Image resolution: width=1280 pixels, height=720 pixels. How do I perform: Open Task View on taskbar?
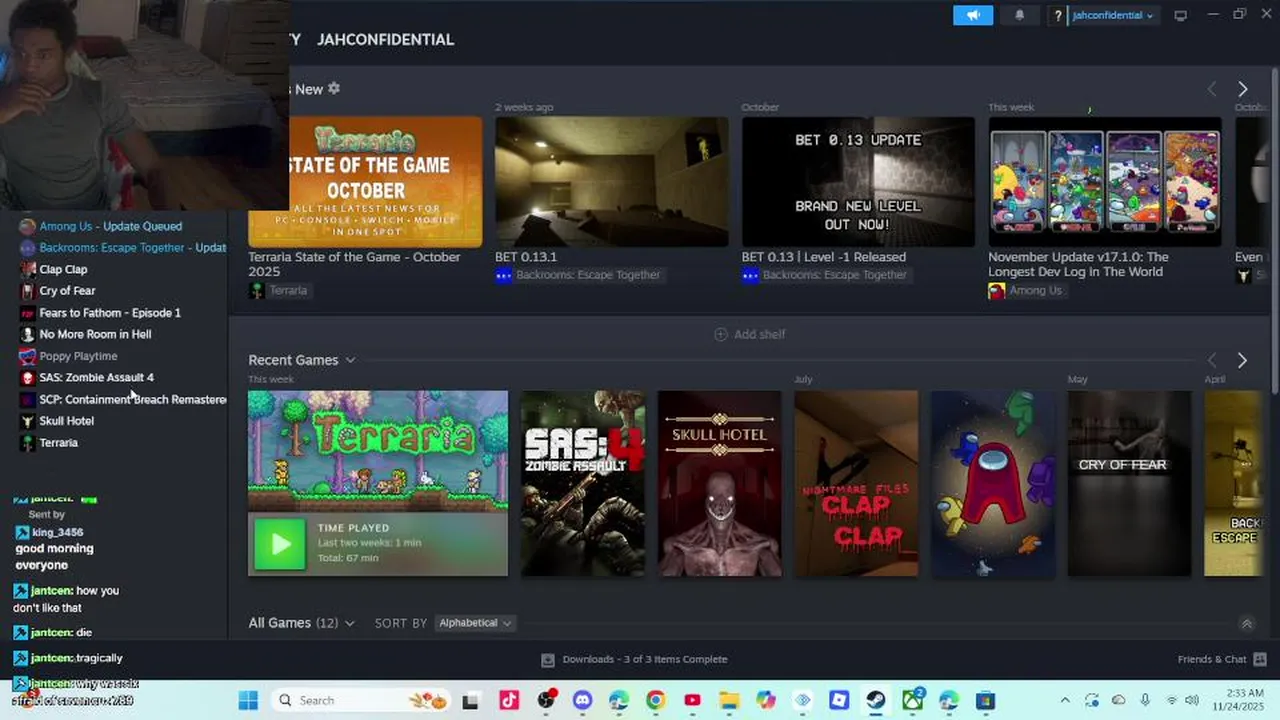470,701
